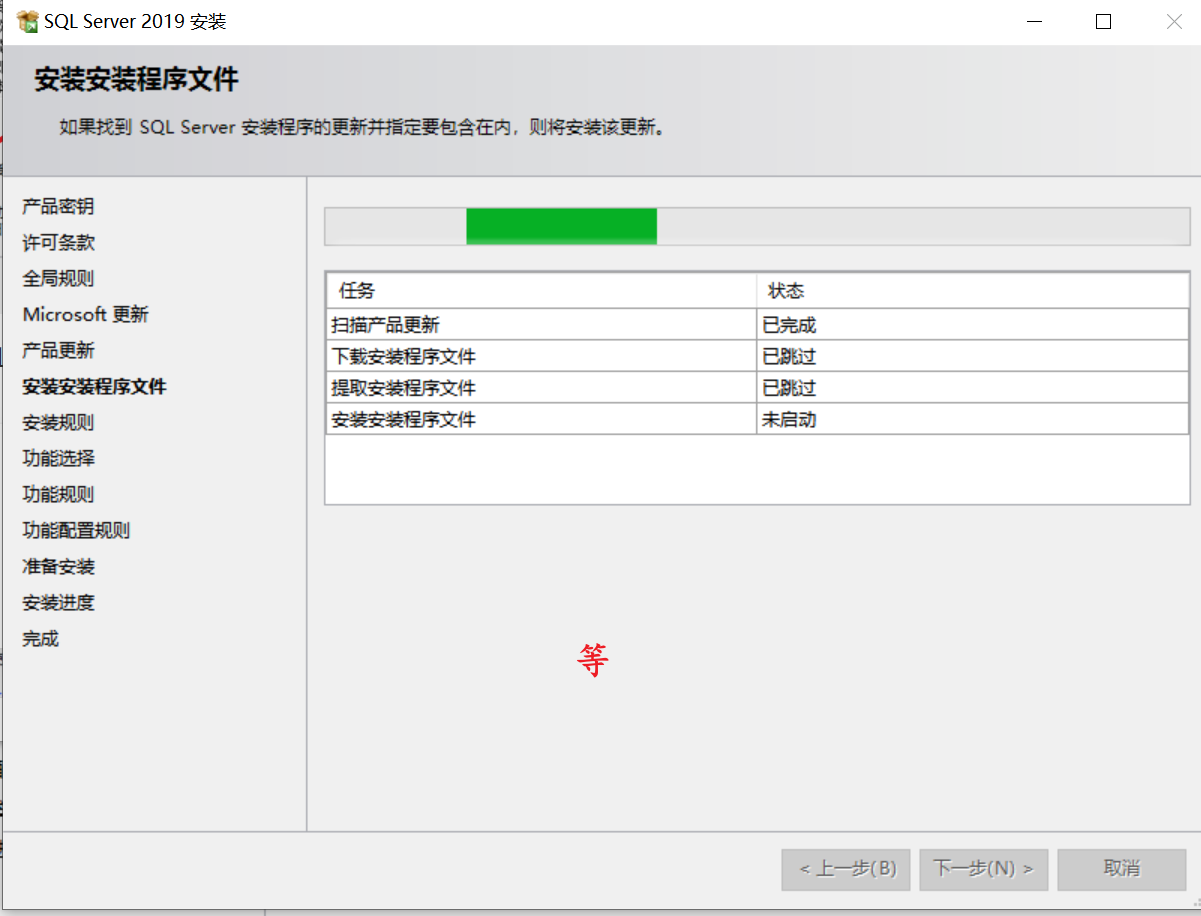Select 产品更新 in the step list

(58, 351)
